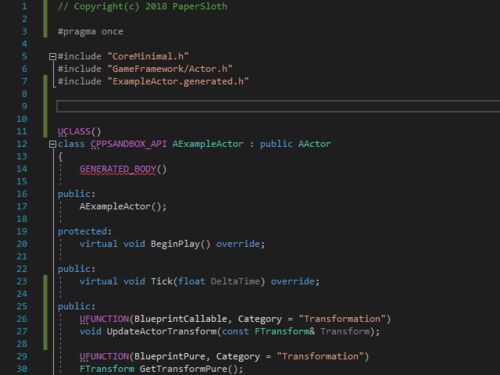This screenshot has height=375, width=500.
Task: Click the DeltaTime parameter
Action: (x=235, y=281)
